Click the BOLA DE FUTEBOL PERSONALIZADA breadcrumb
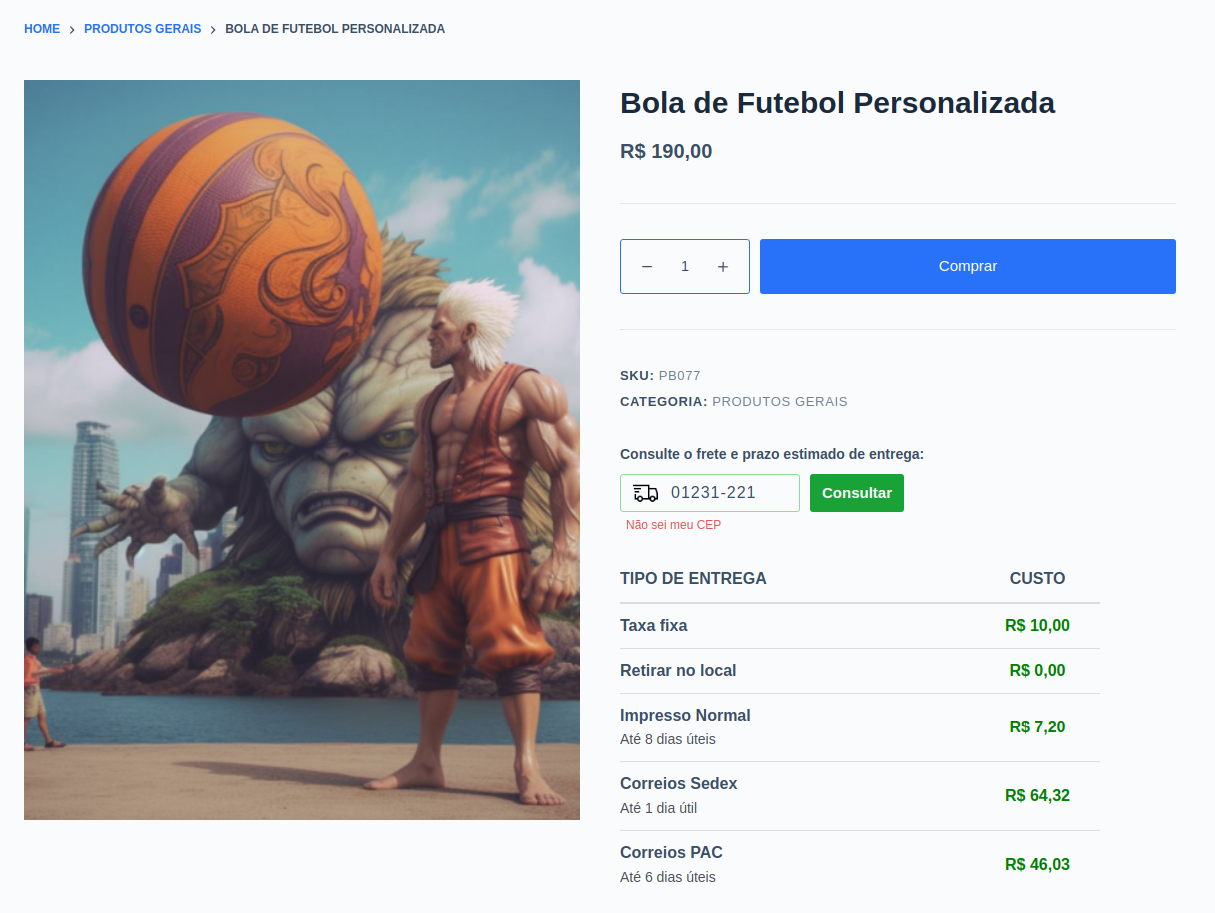Screen dimensions: 1215x913 (335, 29)
